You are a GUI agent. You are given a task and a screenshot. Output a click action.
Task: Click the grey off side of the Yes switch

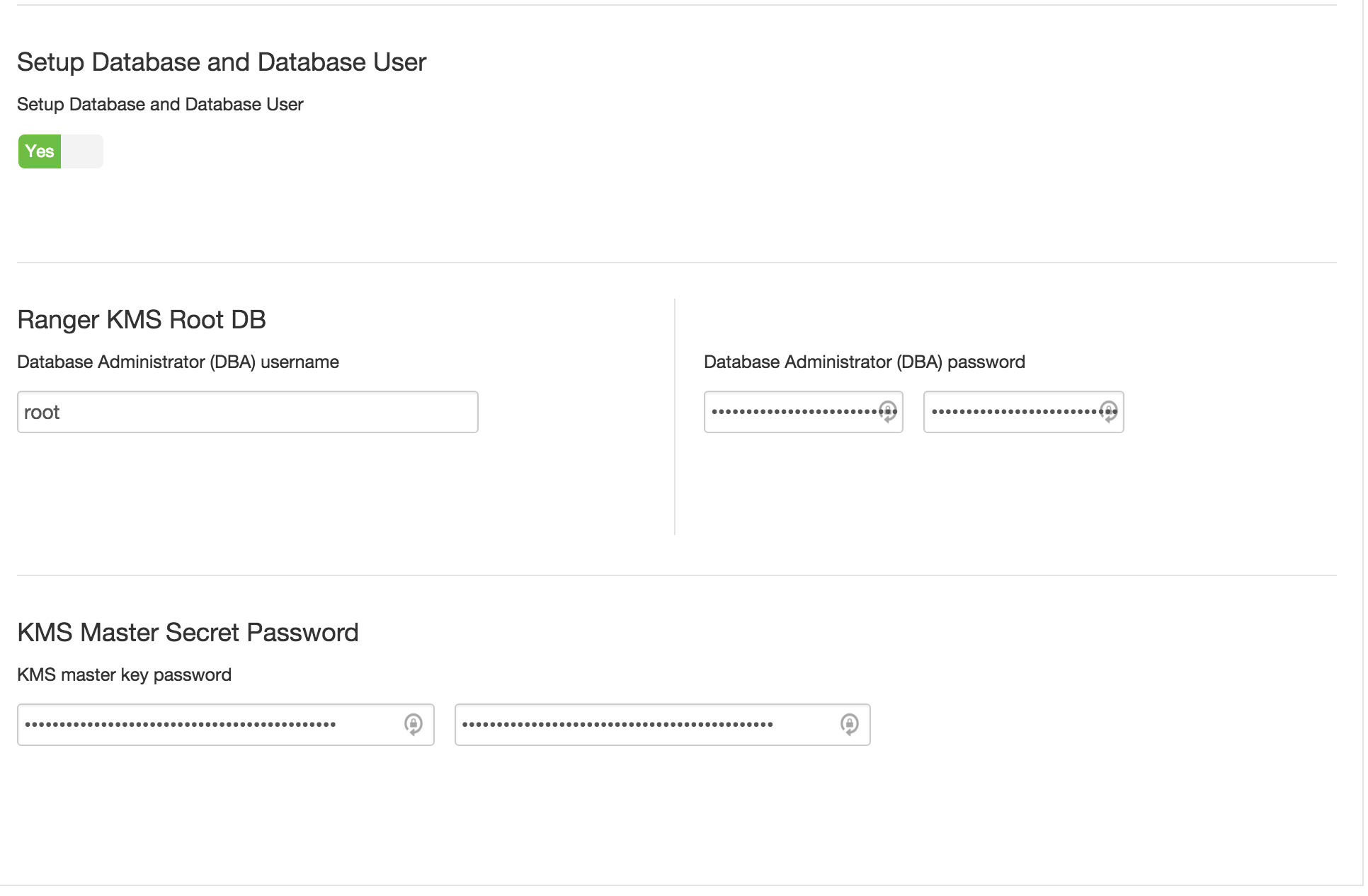click(x=82, y=151)
